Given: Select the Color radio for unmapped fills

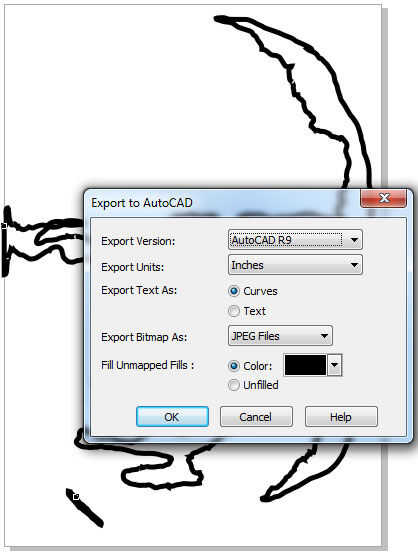Looking at the screenshot, I should 234,366.
